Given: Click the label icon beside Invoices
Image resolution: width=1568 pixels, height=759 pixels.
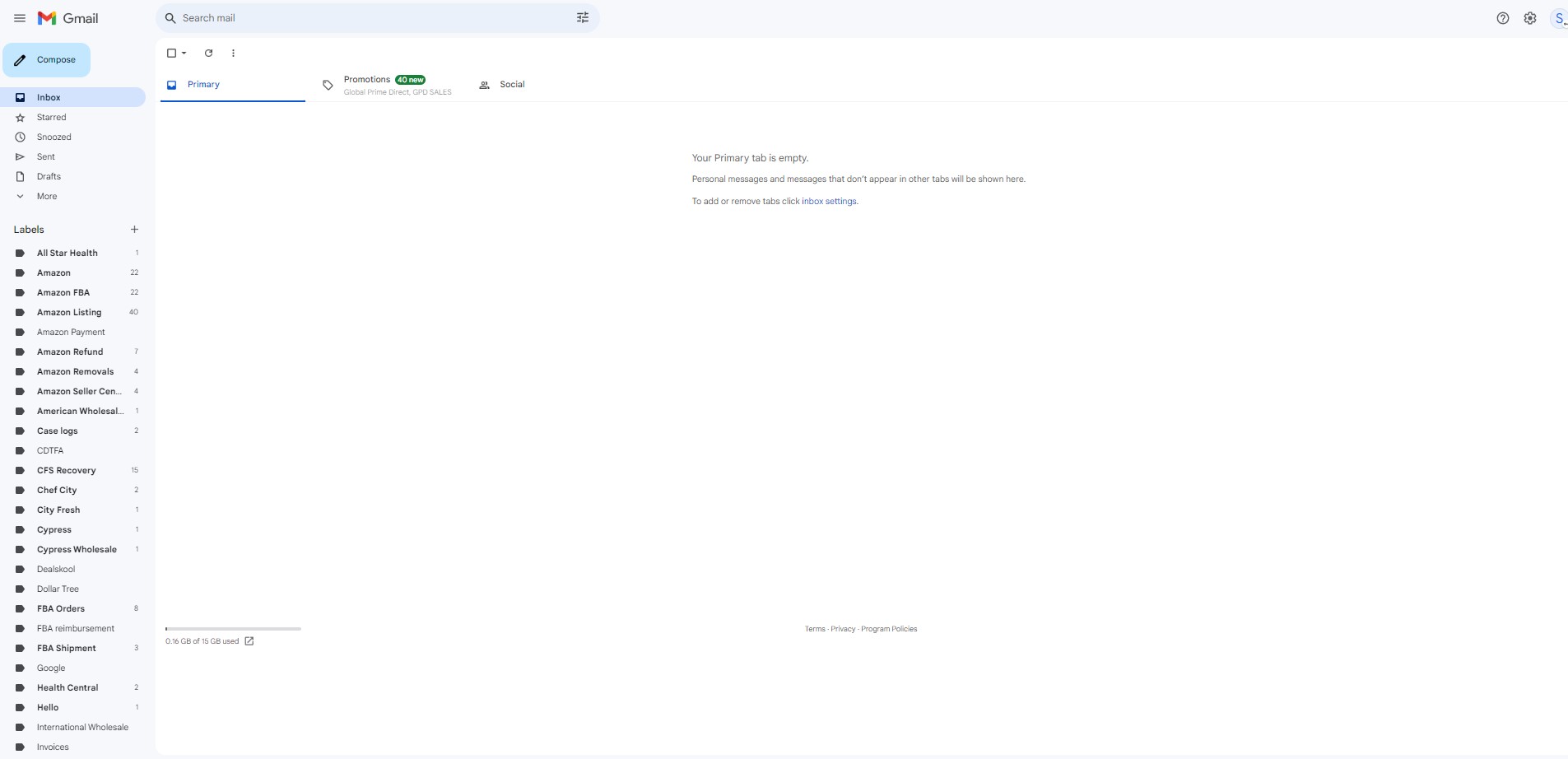Looking at the screenshot, I should tap(21, 747).
